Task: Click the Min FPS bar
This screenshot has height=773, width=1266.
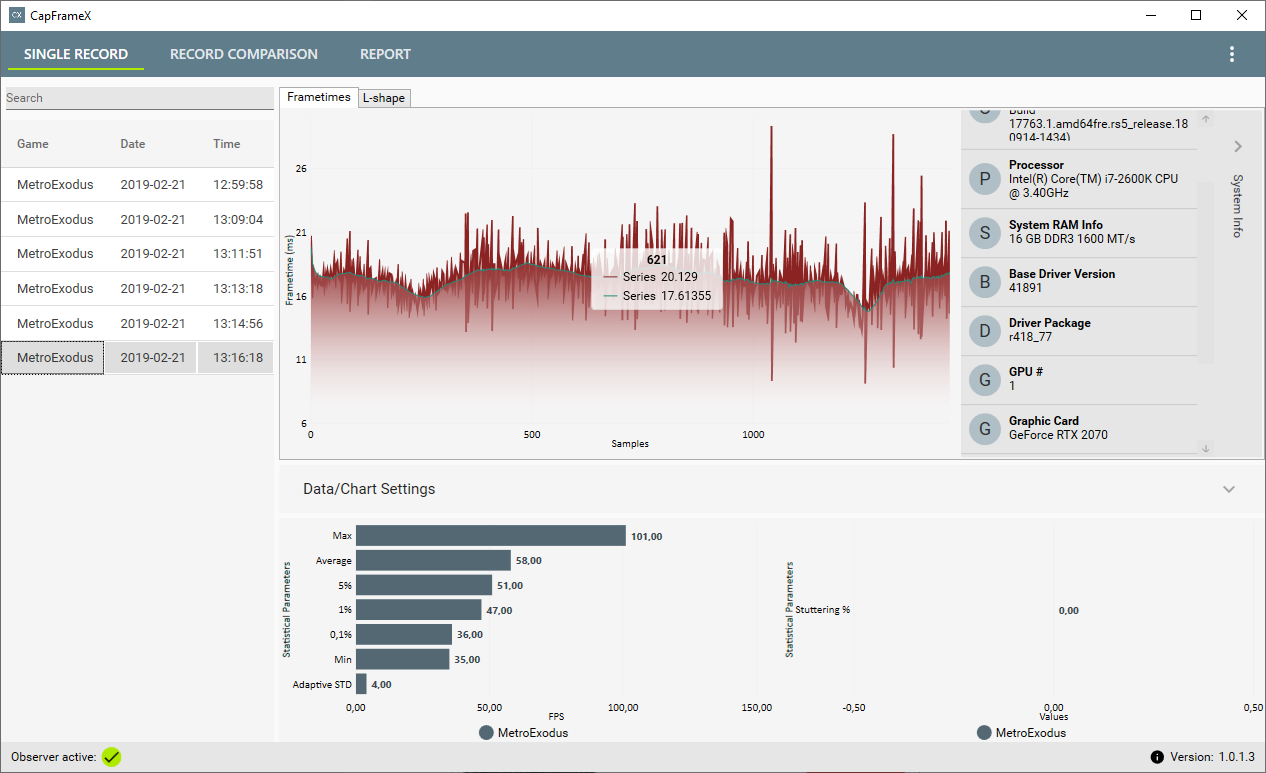Action: [x=403, y=659]
